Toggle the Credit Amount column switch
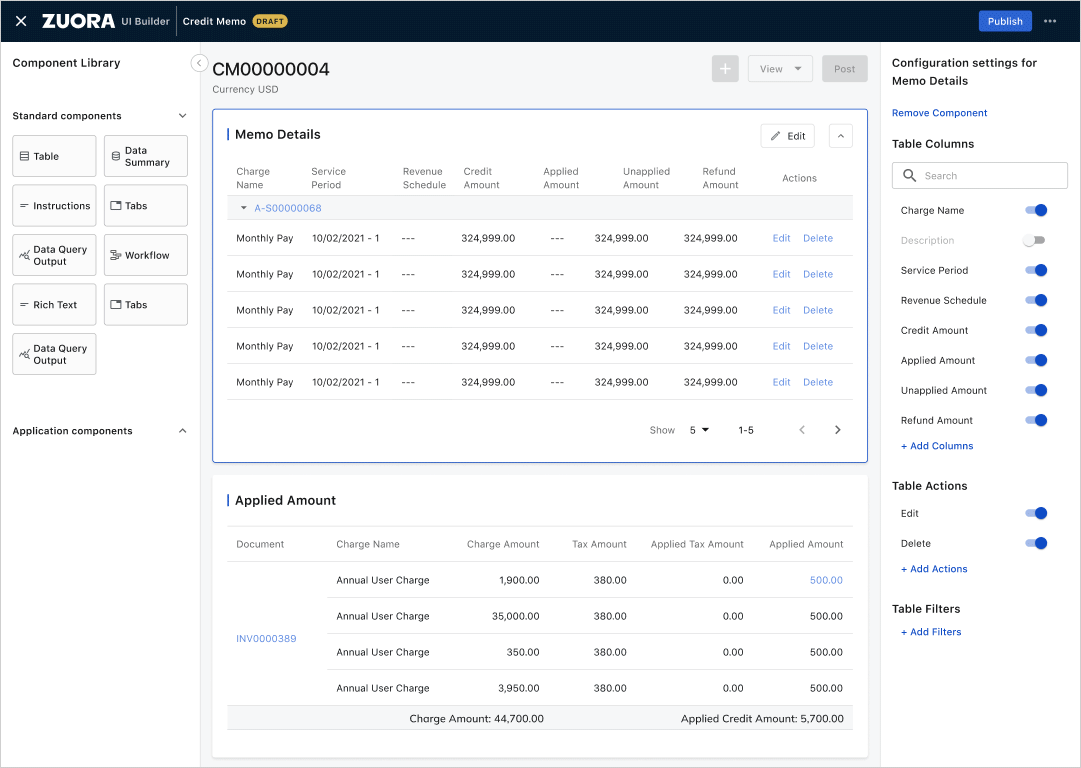 point(1035,330)
